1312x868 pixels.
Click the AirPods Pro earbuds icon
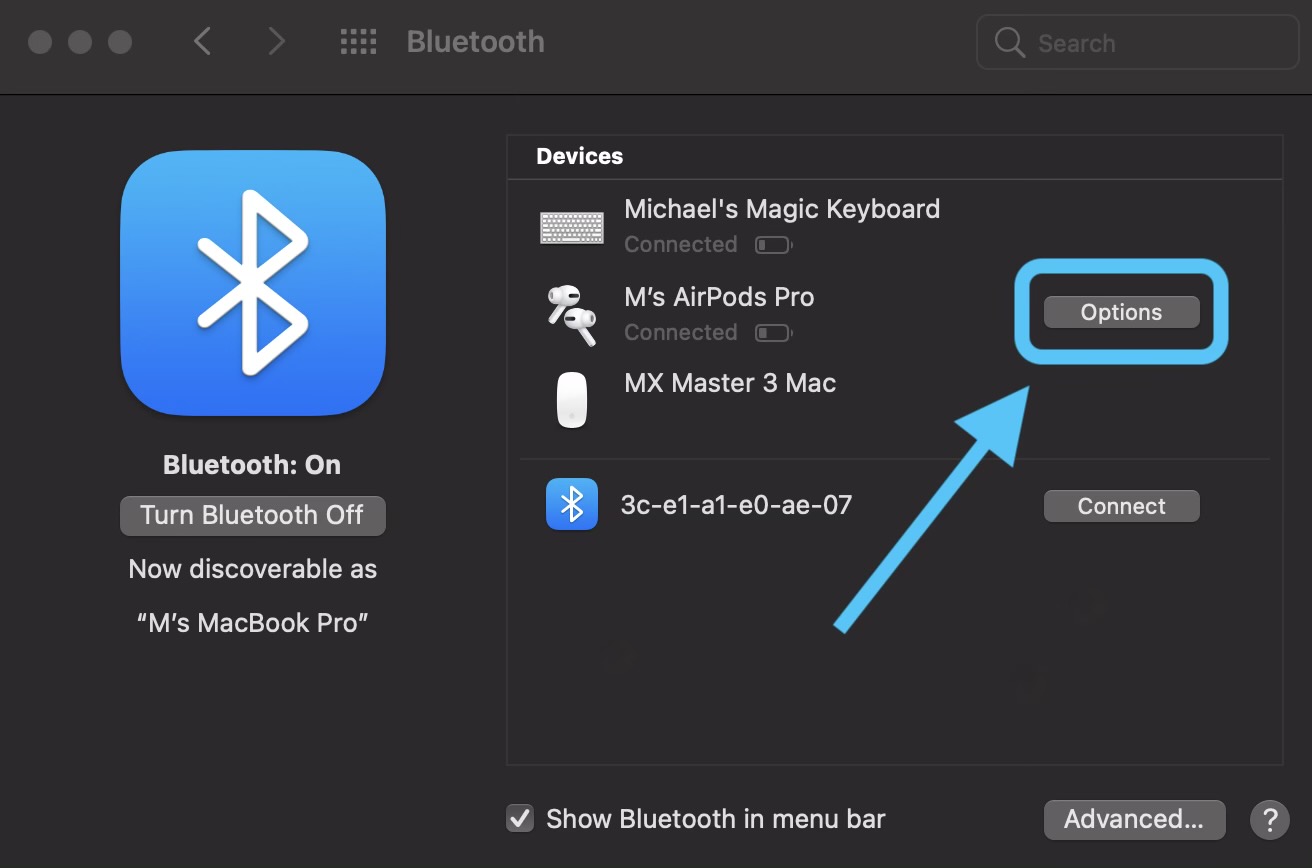point(571,314)
